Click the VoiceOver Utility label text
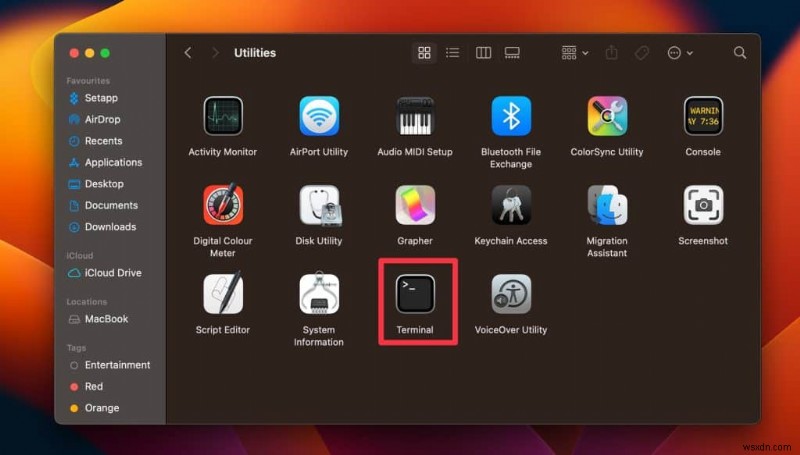This screenshot has width=800, height=455. (511, 330)
